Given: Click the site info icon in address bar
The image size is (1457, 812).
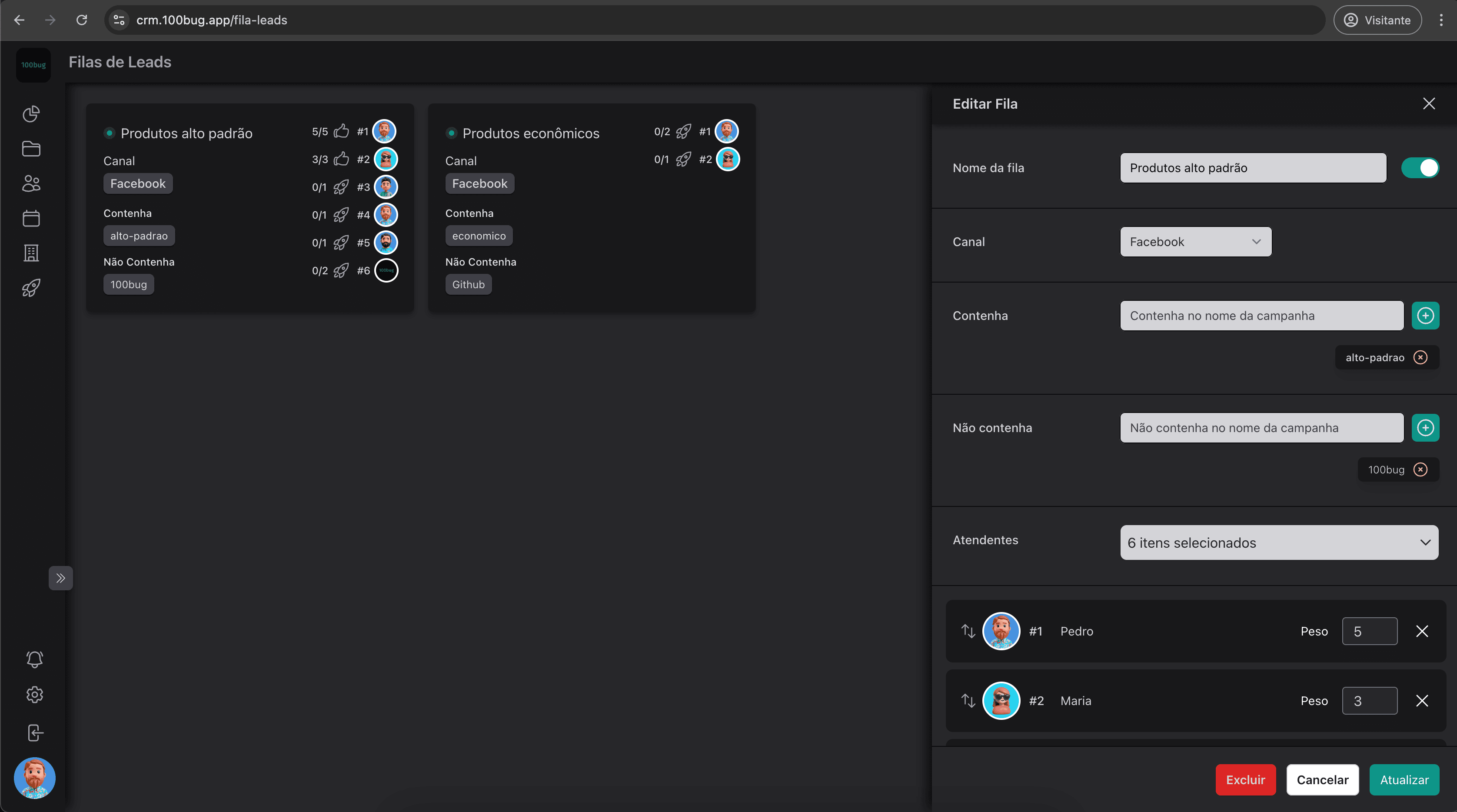Looking at the screenshot, I should (119, 20).
